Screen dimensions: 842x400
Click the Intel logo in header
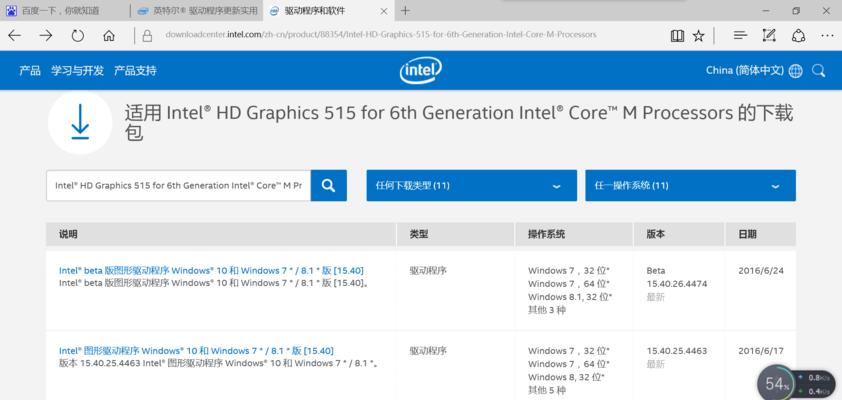(x=421, y=70)
